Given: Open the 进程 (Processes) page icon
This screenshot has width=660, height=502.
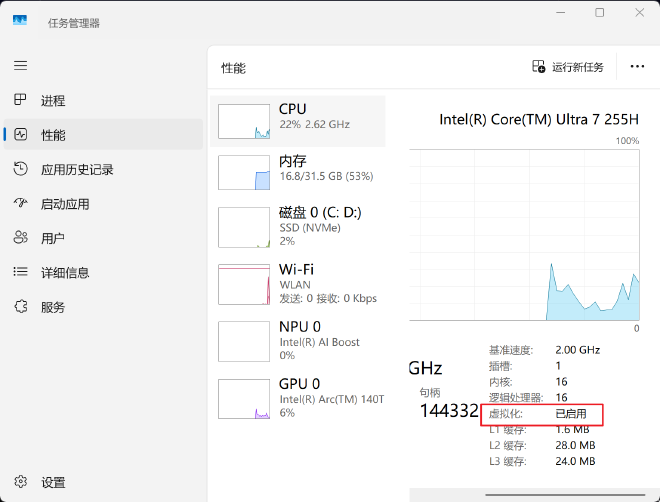Looking at the screenshot, I should pyautogui.click(x=20, y=100).
